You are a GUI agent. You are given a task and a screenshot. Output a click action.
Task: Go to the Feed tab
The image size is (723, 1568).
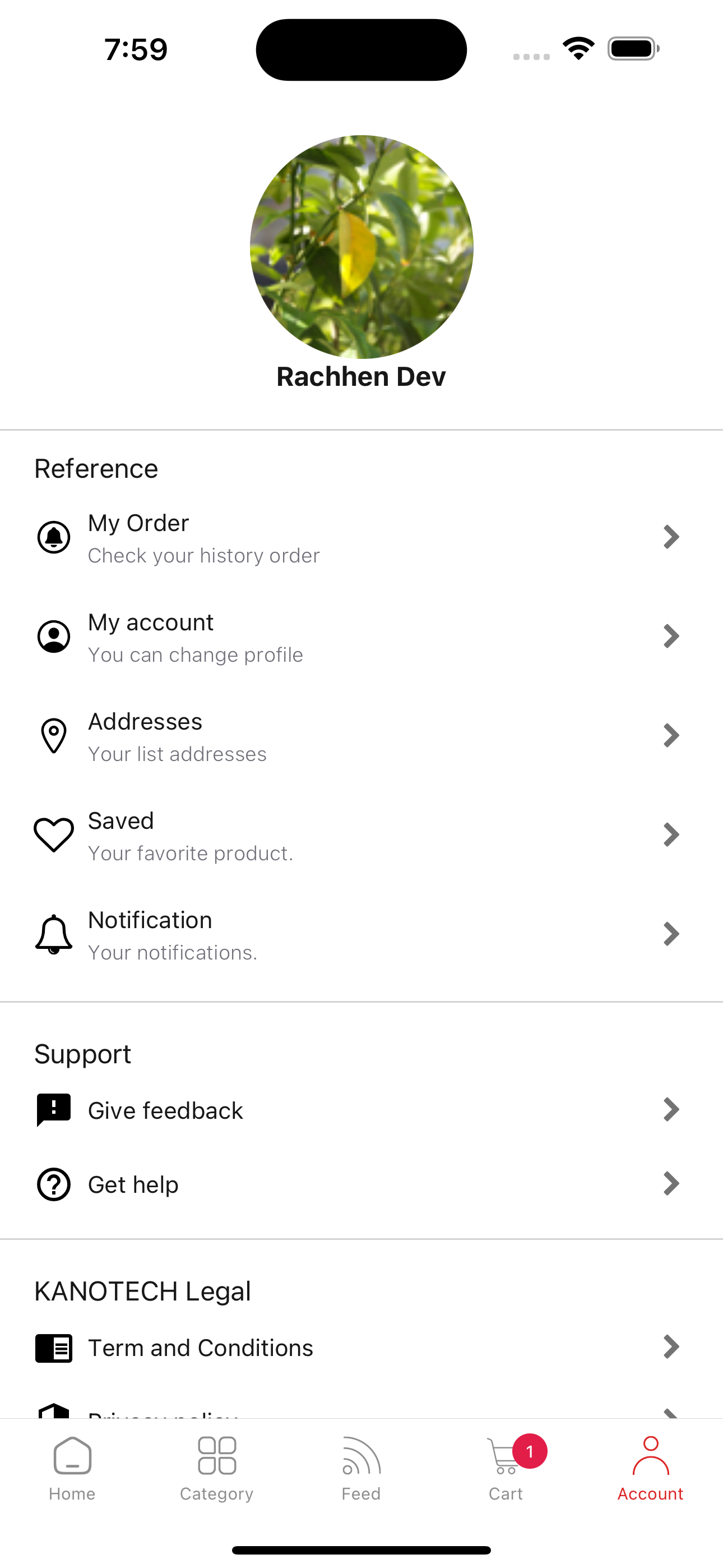click(361, 1468)
